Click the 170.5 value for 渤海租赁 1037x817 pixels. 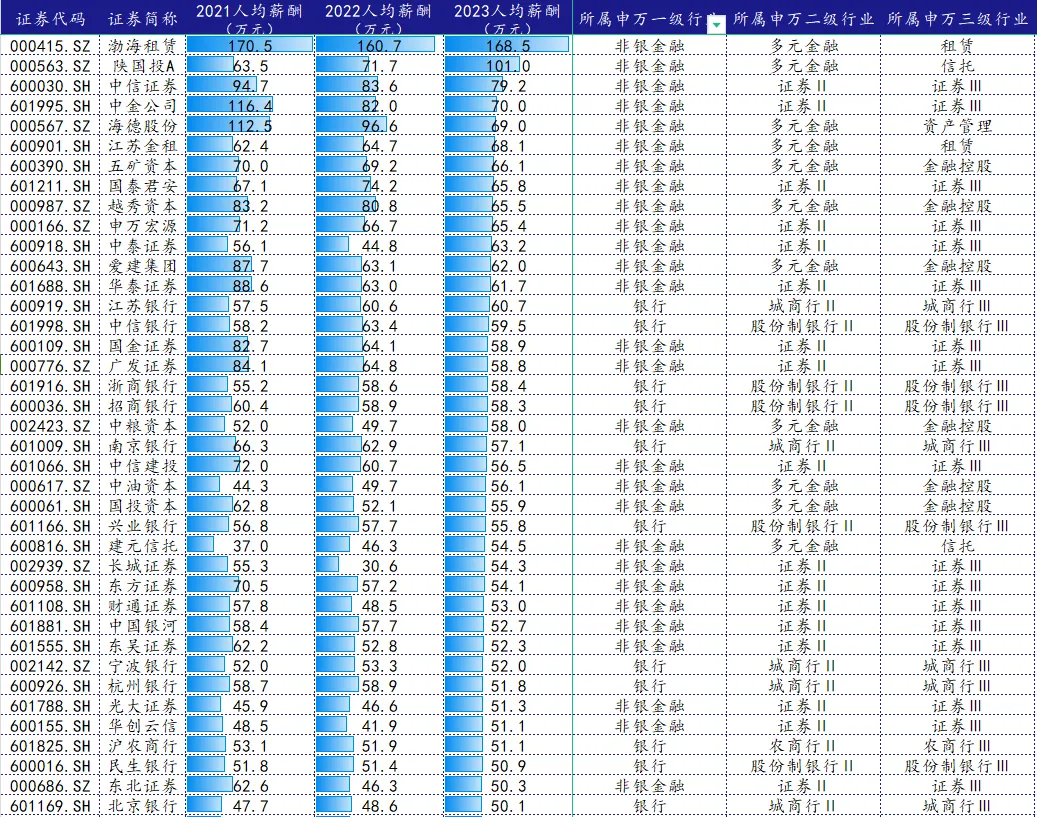pyautogui.click(x=249, y=46)
